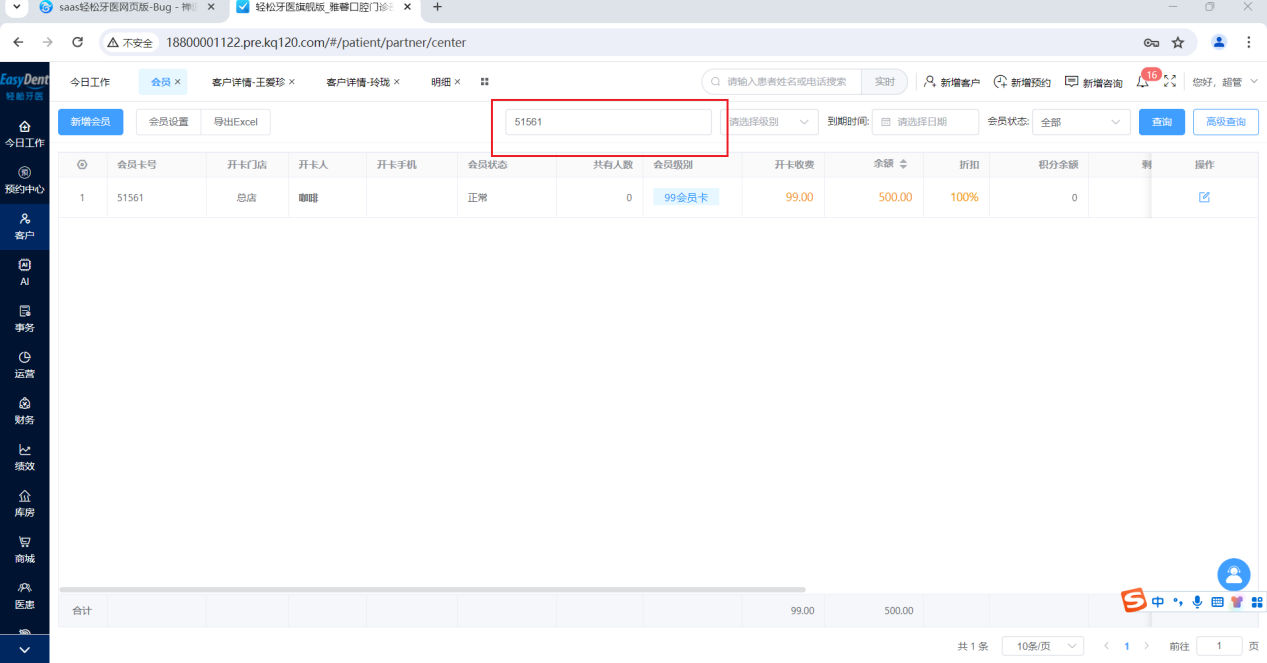Open 事务 in the sidebar
This screenshot has width=1267, height=663.
[24, 318]
